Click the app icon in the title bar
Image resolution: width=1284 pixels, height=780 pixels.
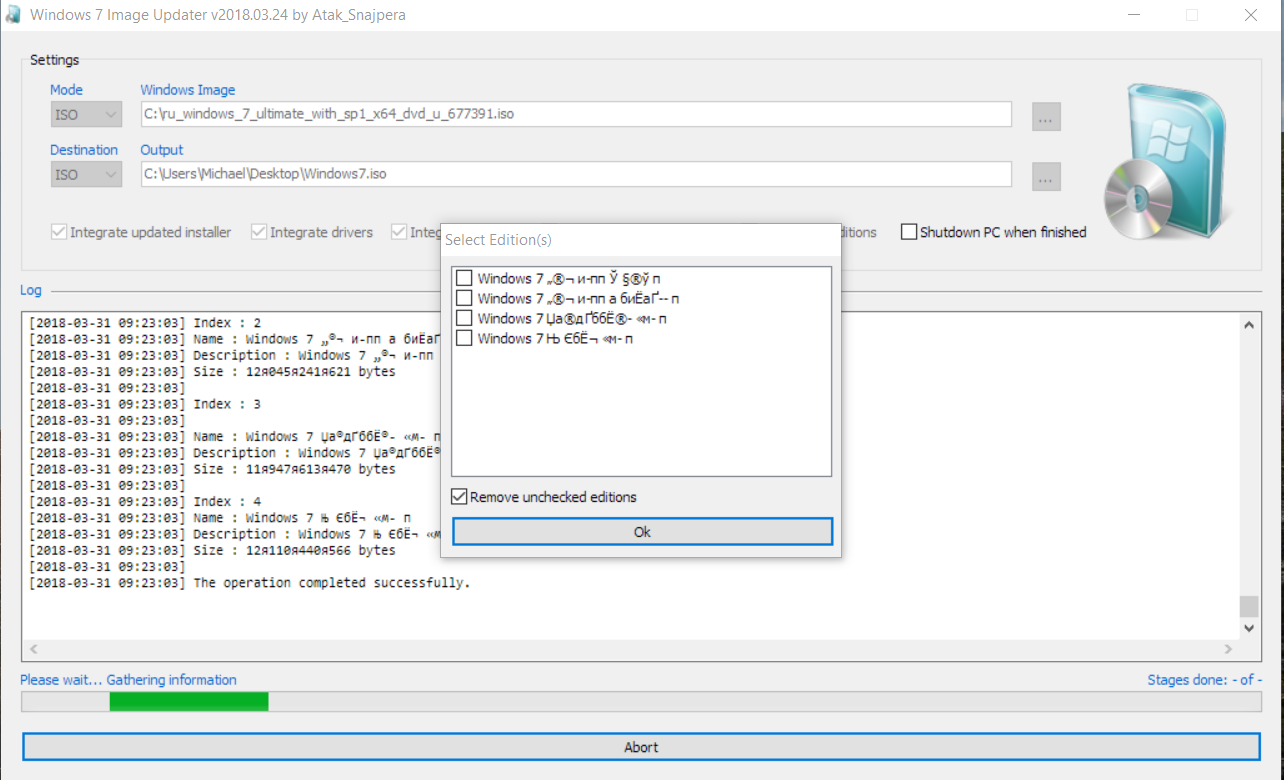[13, 15]
